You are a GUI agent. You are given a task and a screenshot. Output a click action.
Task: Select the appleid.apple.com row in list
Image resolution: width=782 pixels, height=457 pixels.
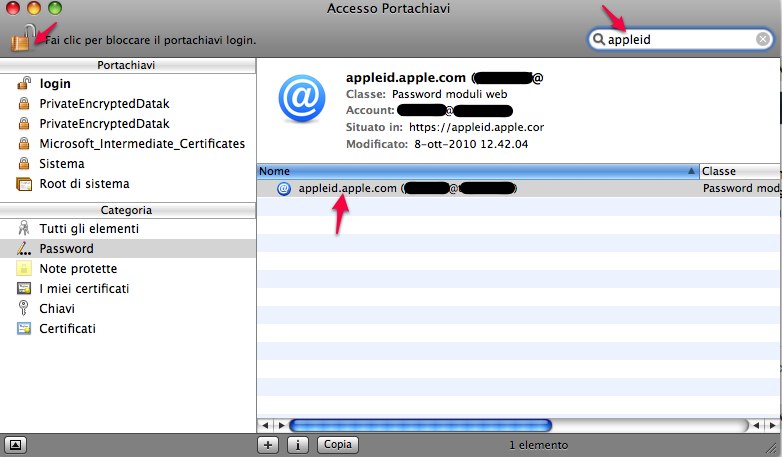click(x=519, y=188)
